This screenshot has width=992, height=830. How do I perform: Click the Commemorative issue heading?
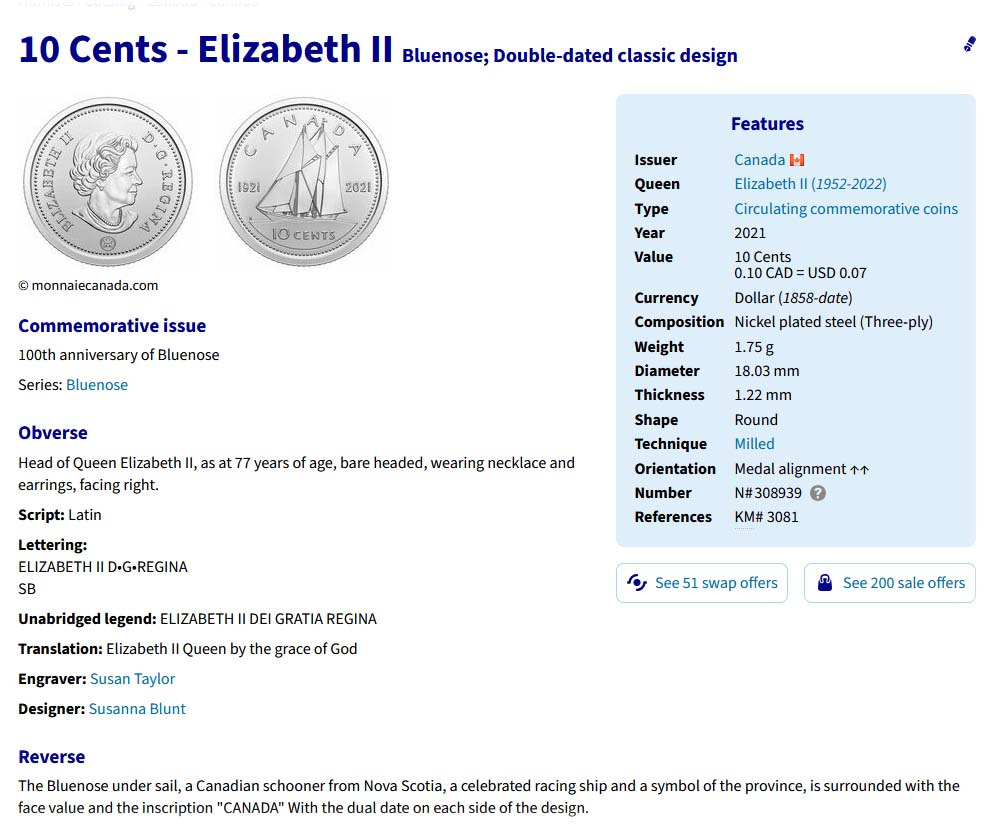pos(112,326)
